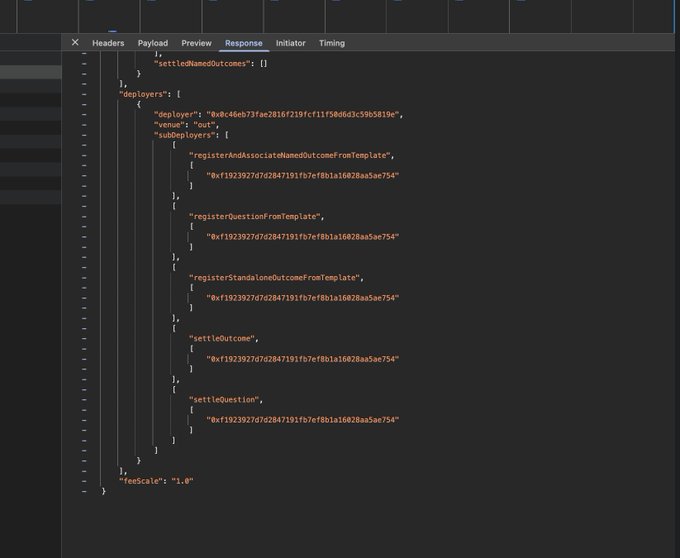Select the "1.0" feeScale value
The height and width of the screenshot is (558, 680).
[182, 481]
